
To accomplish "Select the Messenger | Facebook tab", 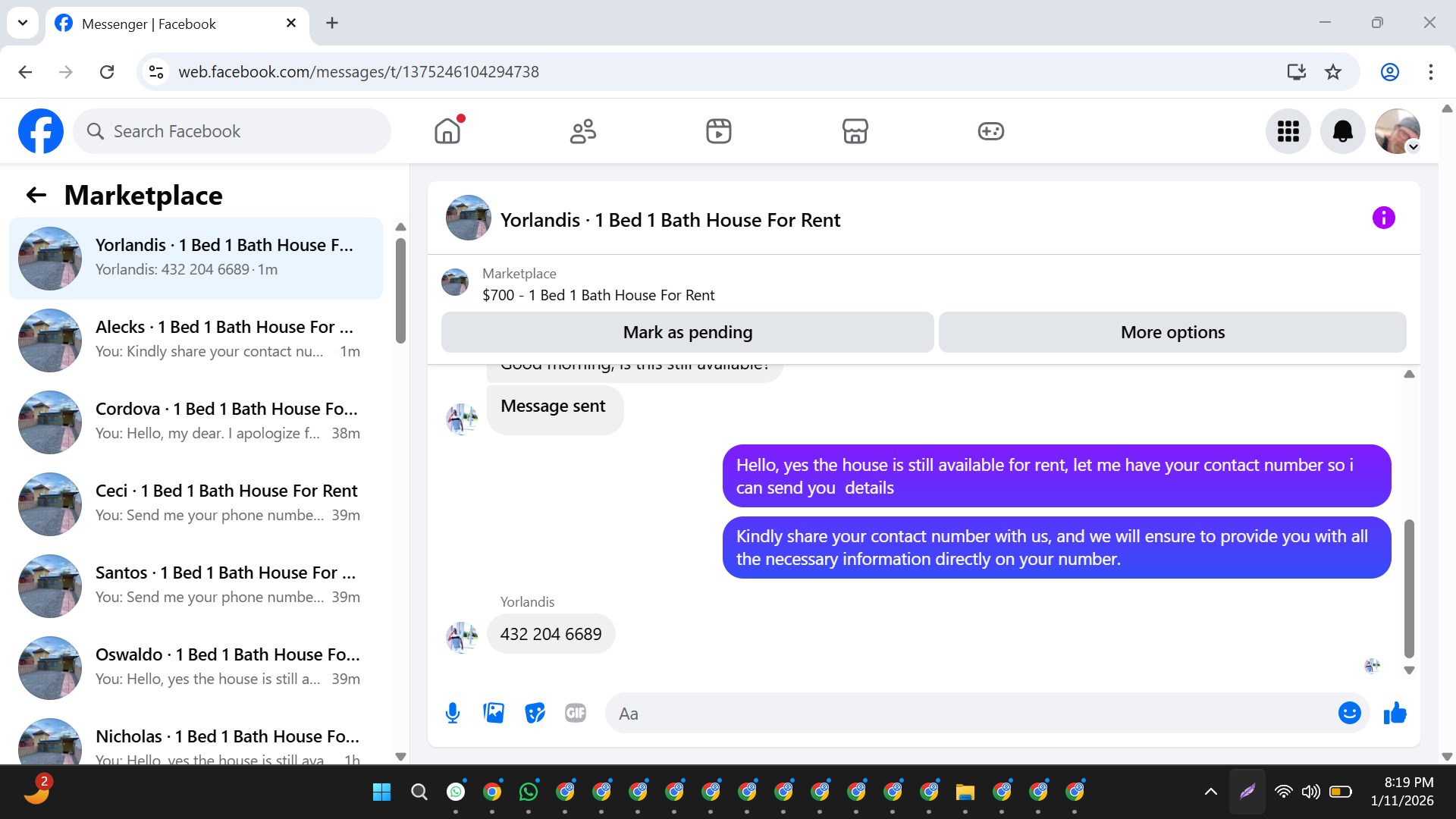I will pyautogui.click(x=177, y=24).
